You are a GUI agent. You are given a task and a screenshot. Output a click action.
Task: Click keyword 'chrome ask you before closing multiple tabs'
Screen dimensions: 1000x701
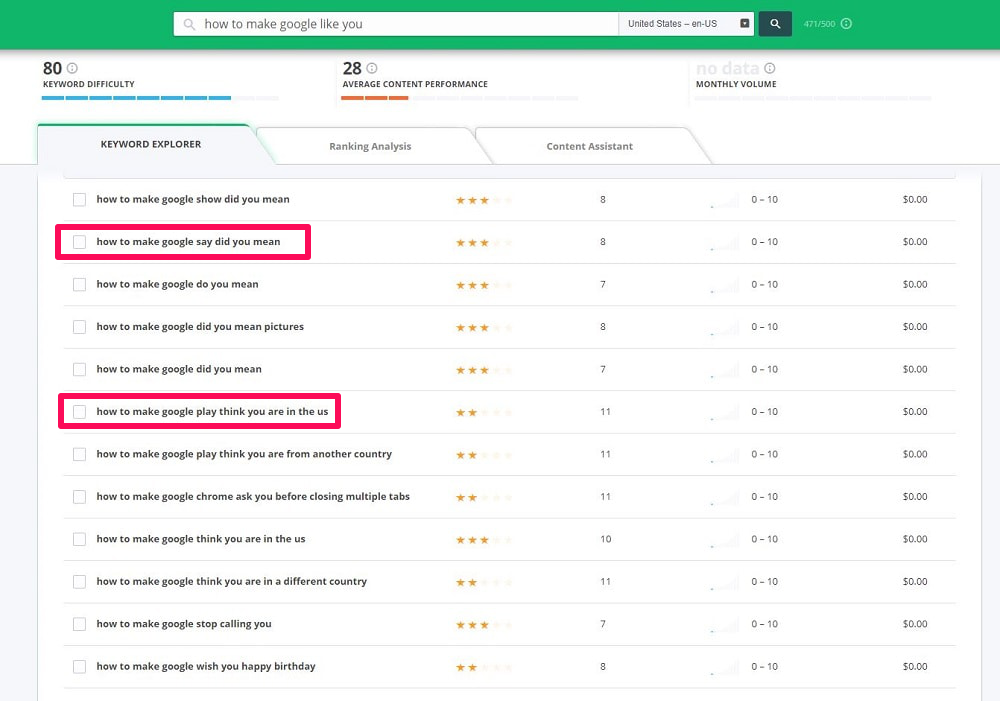[253, 496]
